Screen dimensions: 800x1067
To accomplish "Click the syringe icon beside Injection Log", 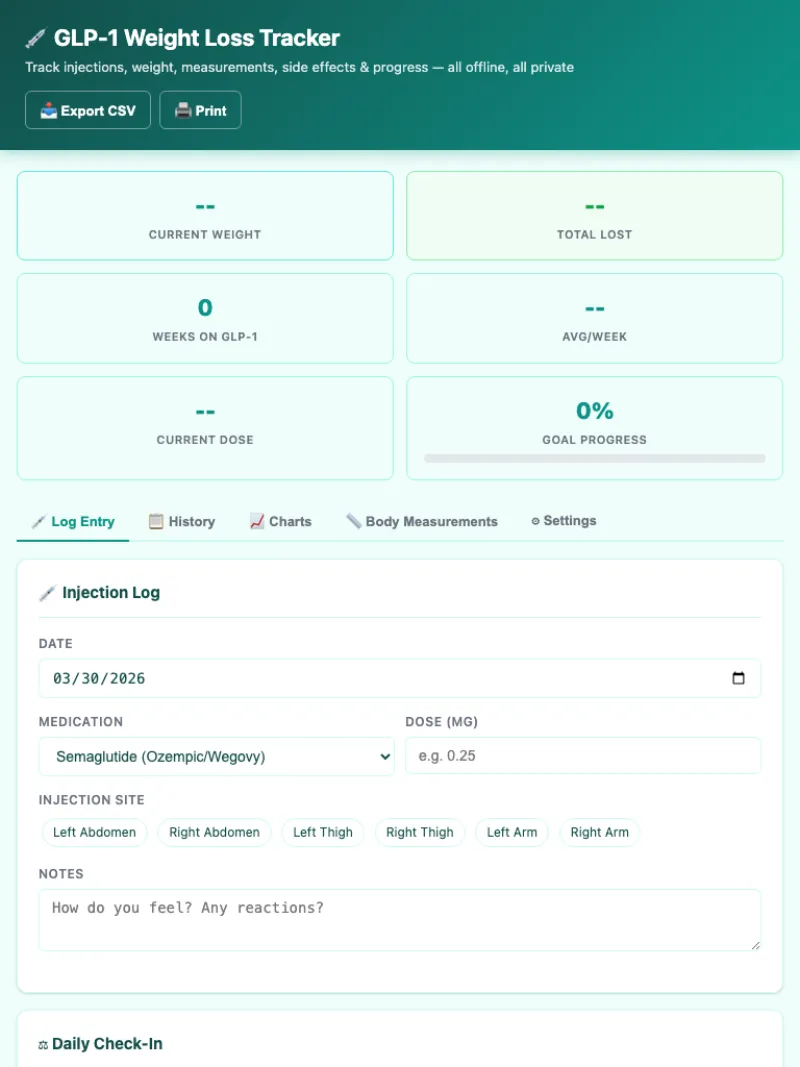I will pyautogui.click(x=47, y=593).
